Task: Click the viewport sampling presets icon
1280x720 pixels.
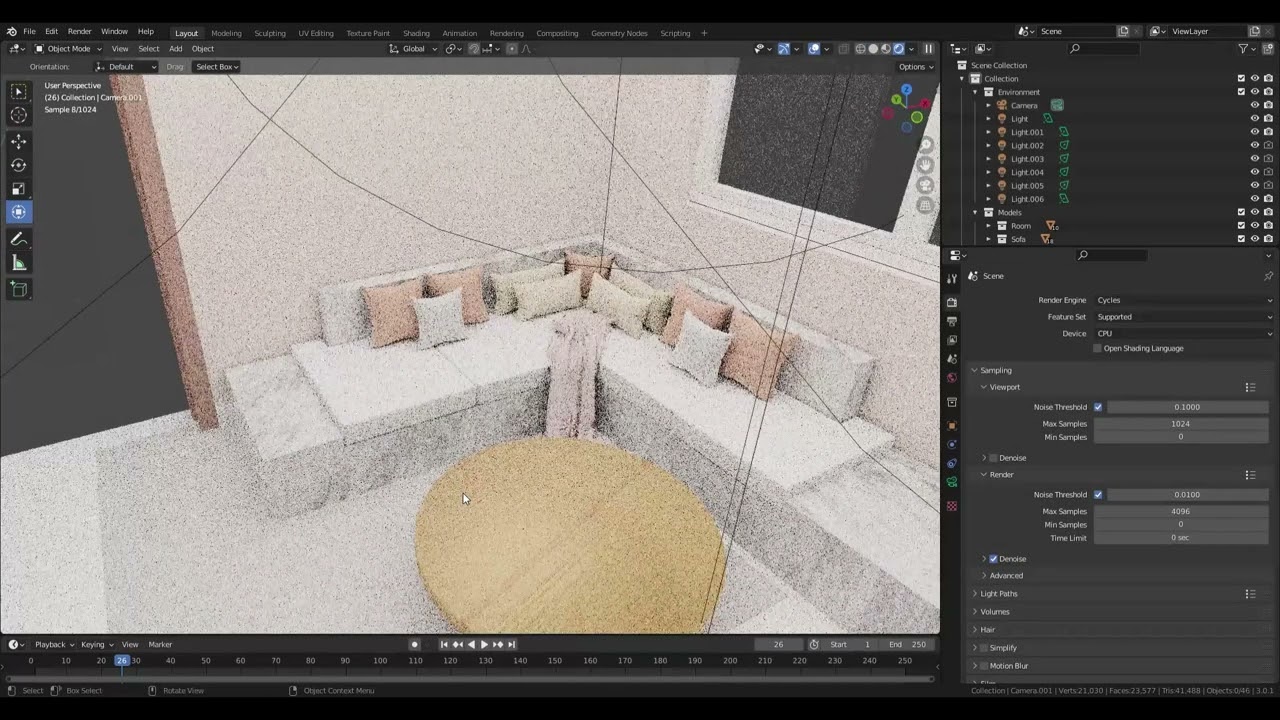Action: pyautogui.click(x=1250, y=387)
